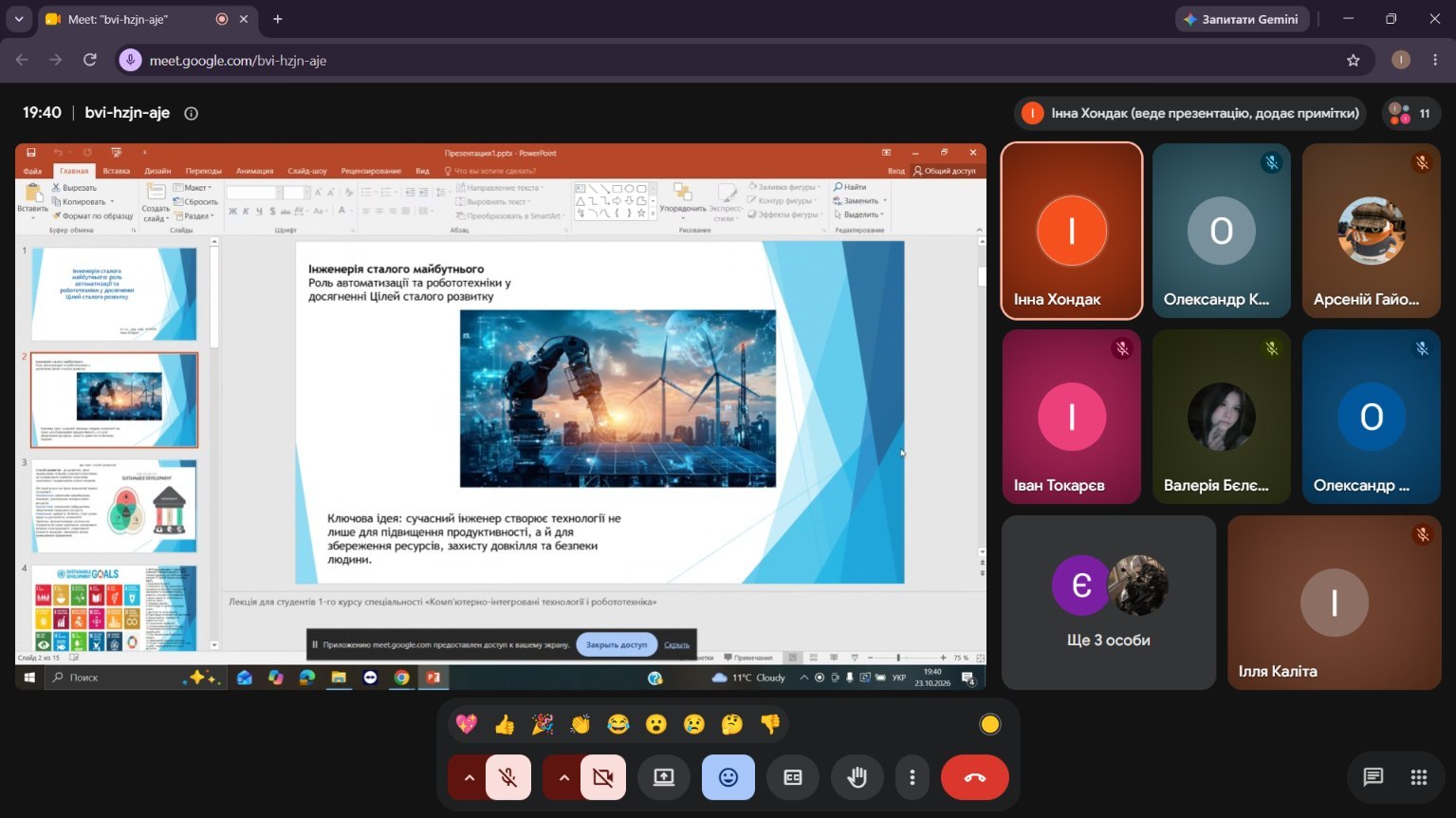Send the sparkling heart reaction
1456x818 pixels.
click(x=467, y=725)
